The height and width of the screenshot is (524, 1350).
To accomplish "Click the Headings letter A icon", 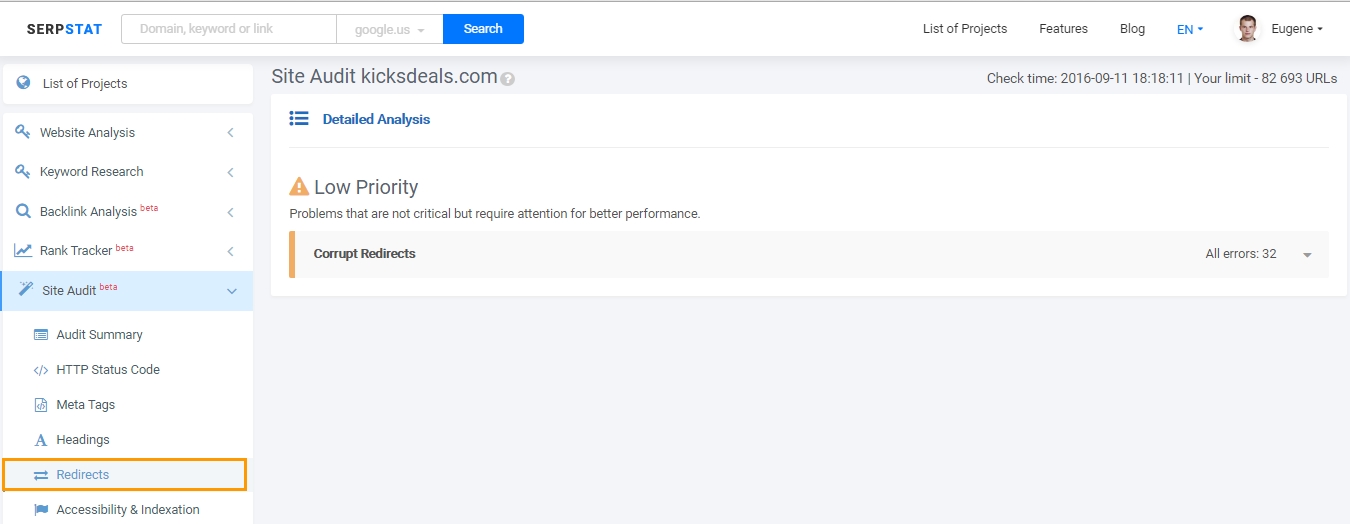I will click(x=41, y=440).
